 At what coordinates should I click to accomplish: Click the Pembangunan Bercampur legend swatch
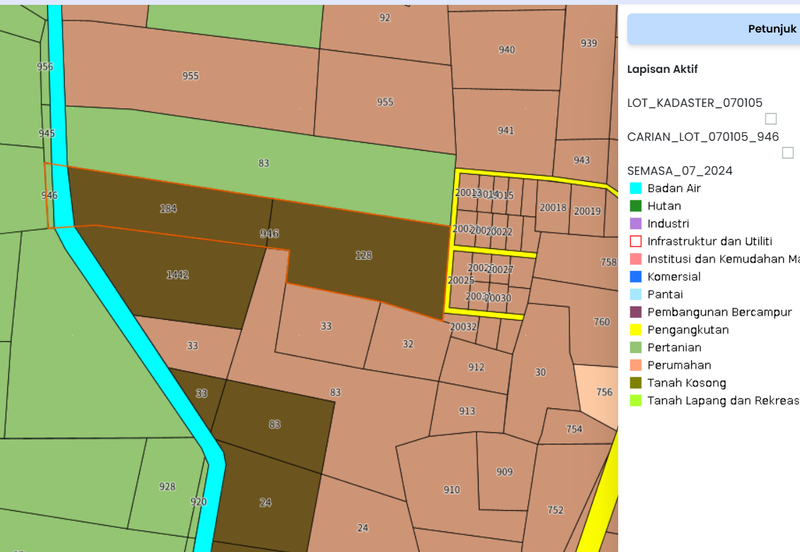(635, 312)
